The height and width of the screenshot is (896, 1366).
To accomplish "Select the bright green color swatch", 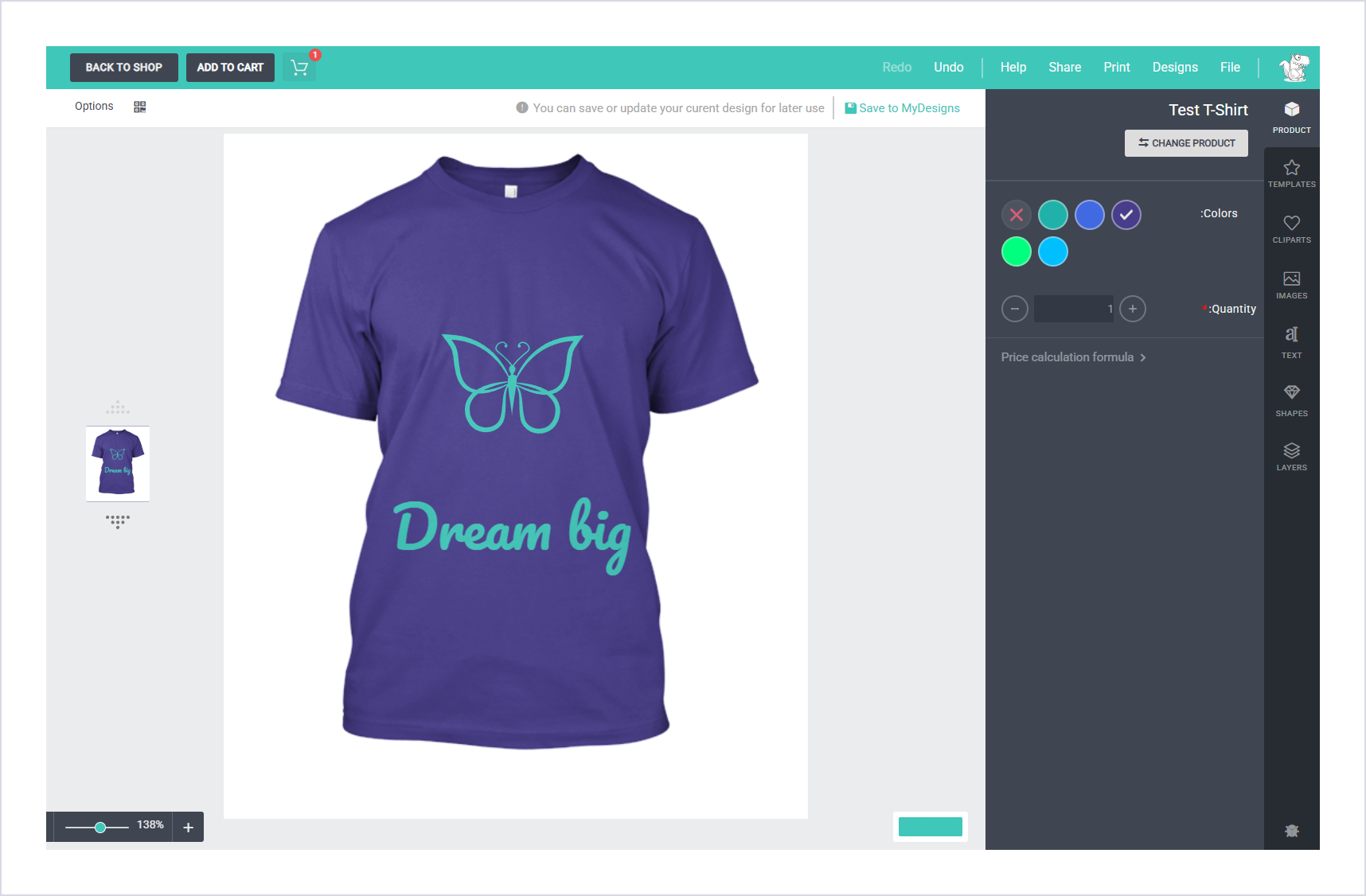I will (1016, 251).
